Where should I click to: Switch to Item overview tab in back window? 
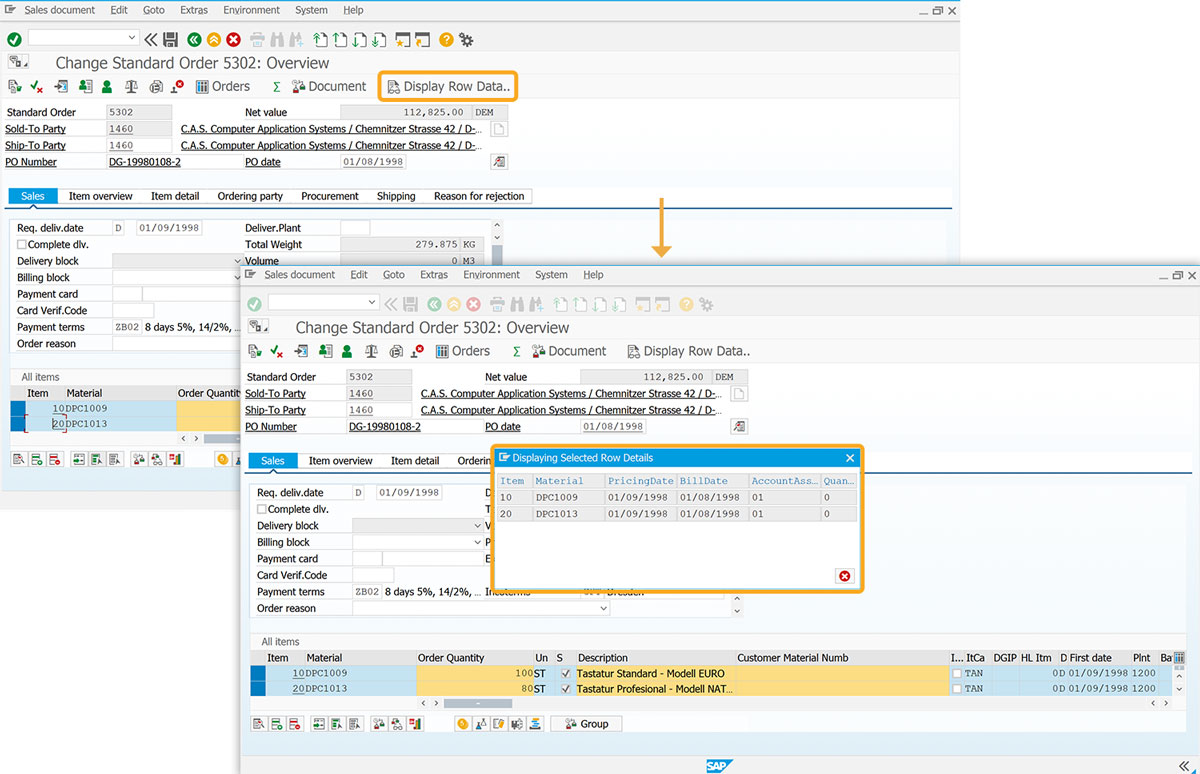(x=100, y=196)
